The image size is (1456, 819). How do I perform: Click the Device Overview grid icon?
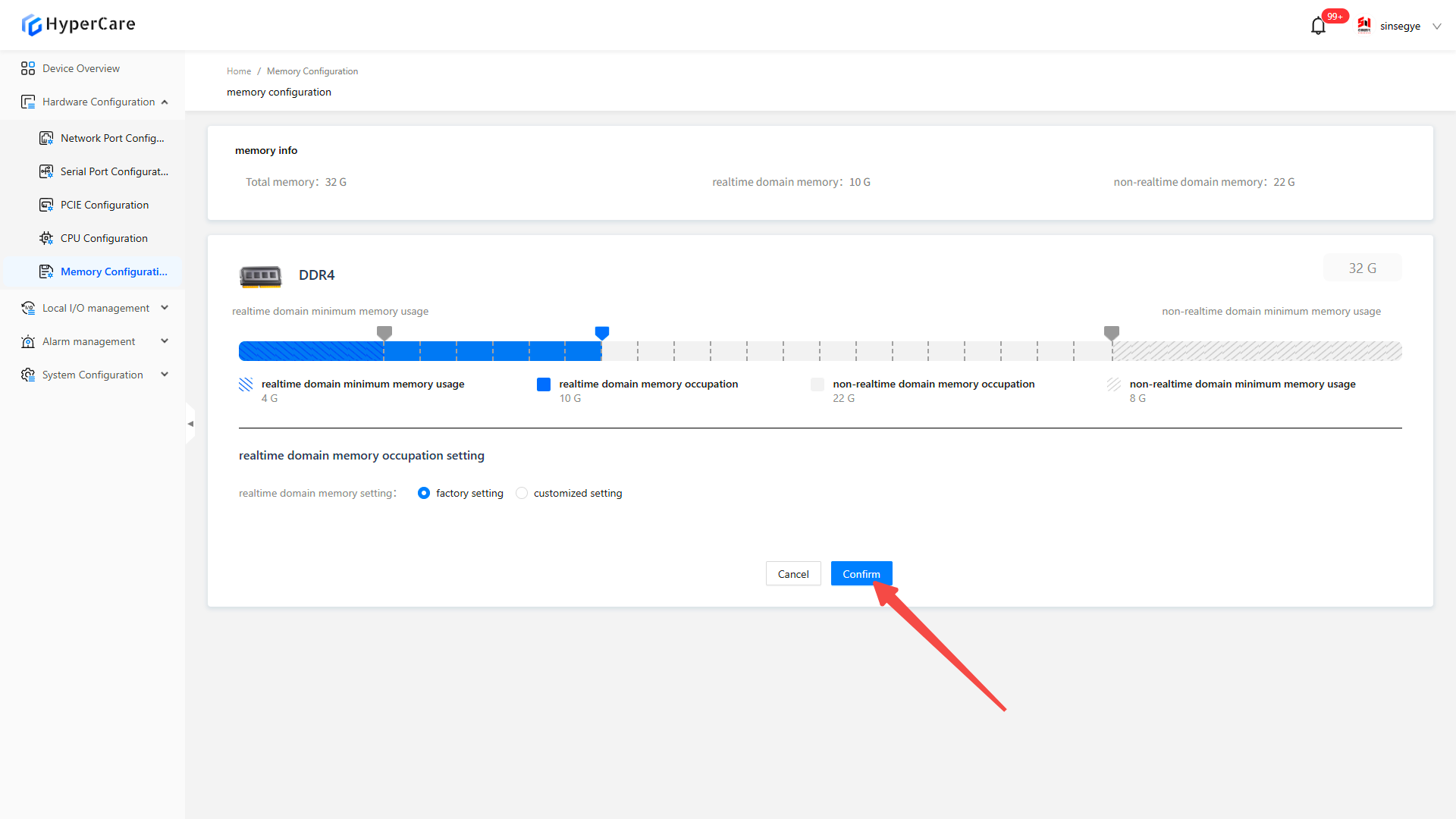(28, 68)
